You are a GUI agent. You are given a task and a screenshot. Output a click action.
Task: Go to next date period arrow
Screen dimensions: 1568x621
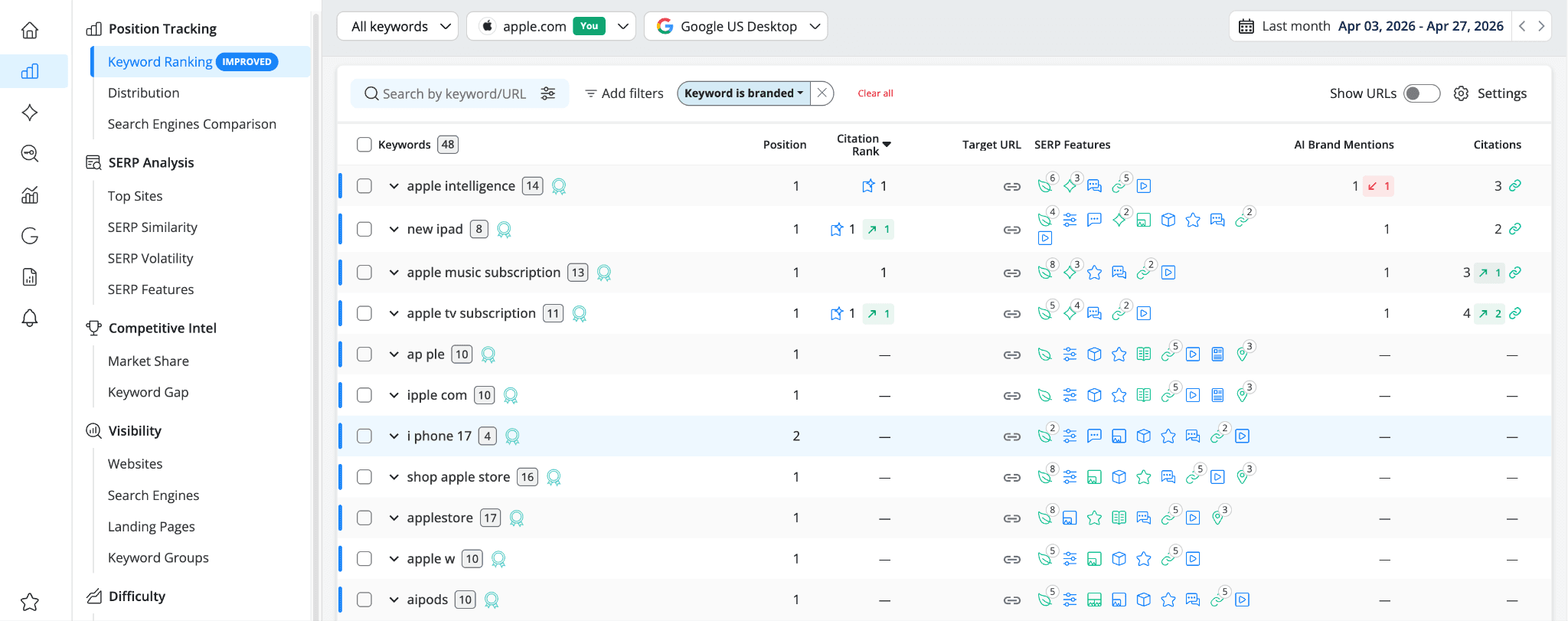tap(1541, 26)
